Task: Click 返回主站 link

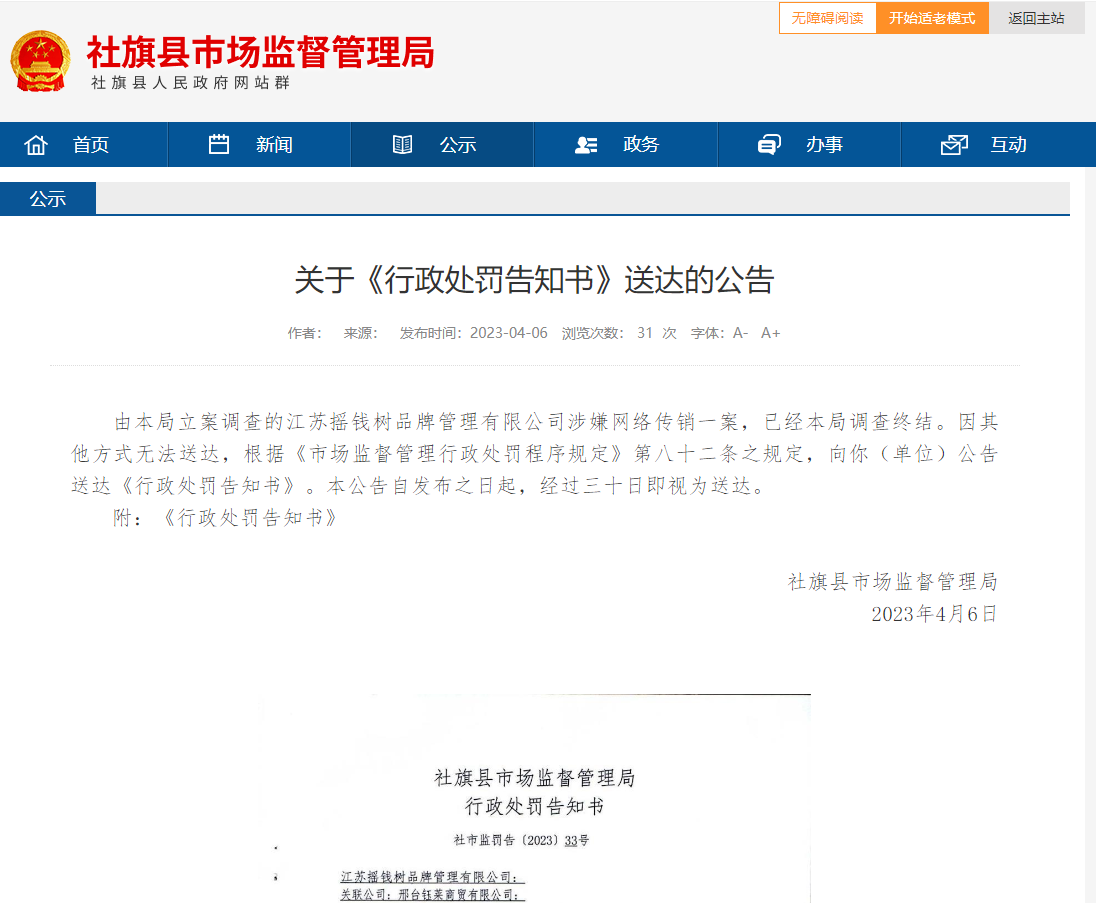Action: [1037, 18]
